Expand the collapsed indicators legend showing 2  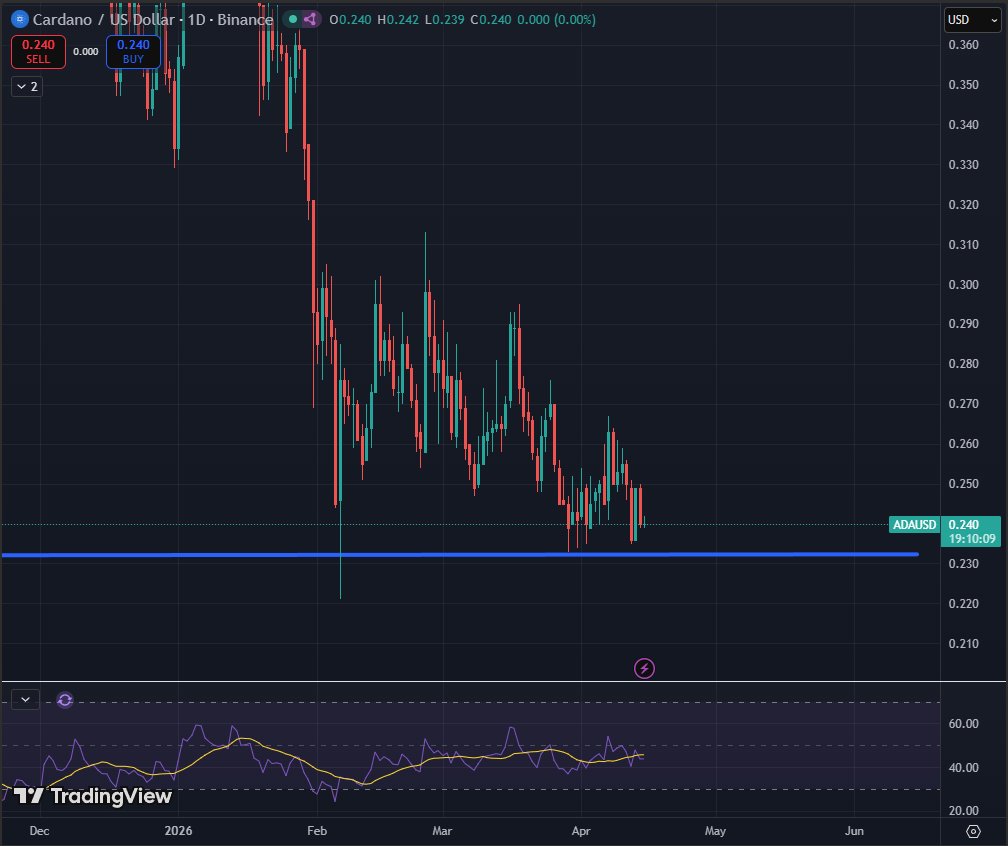27,86
